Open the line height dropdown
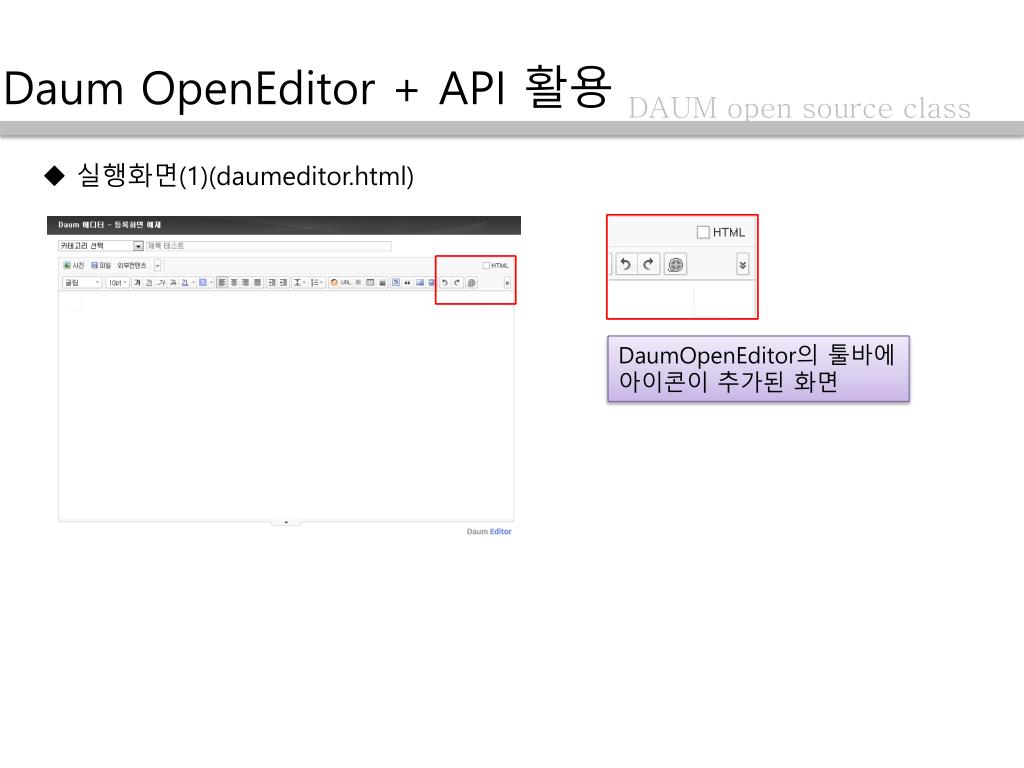This screenshot has height=768, width=1024. pos(299,283)
